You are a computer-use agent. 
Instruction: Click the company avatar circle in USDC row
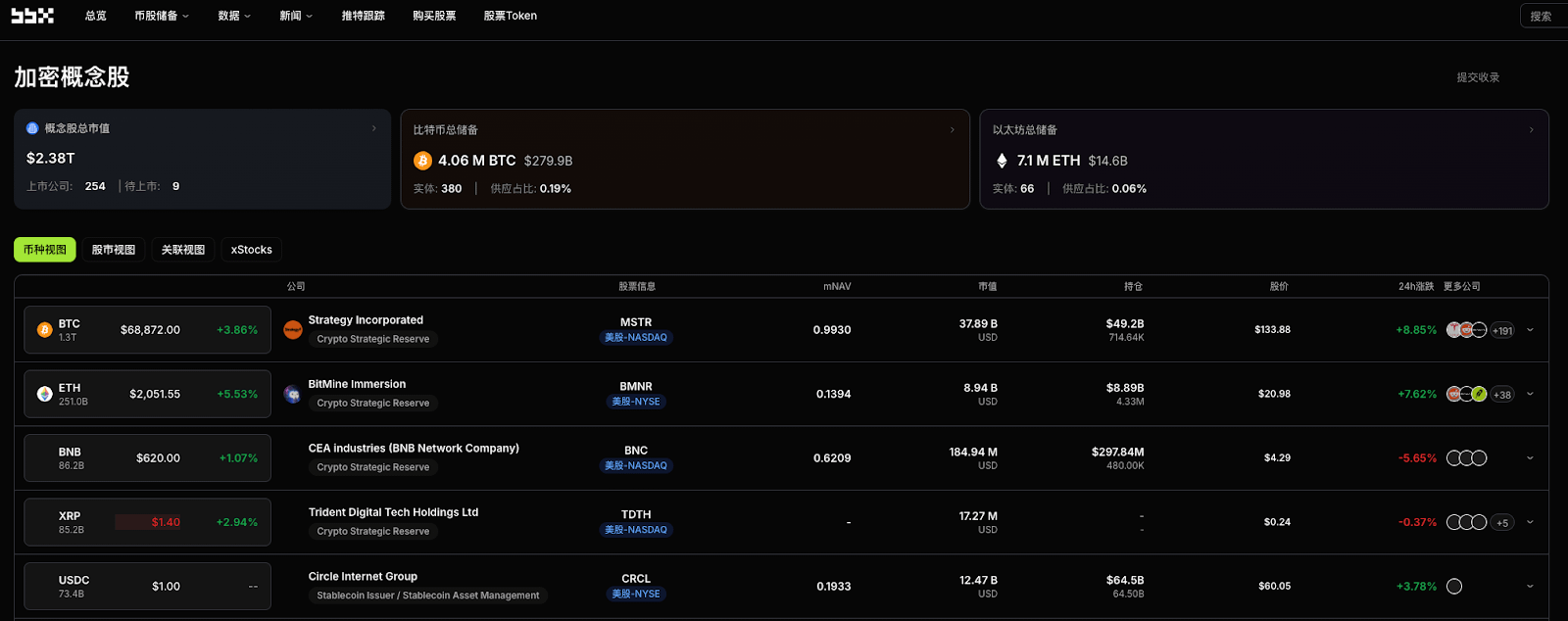click(1454, 587)
